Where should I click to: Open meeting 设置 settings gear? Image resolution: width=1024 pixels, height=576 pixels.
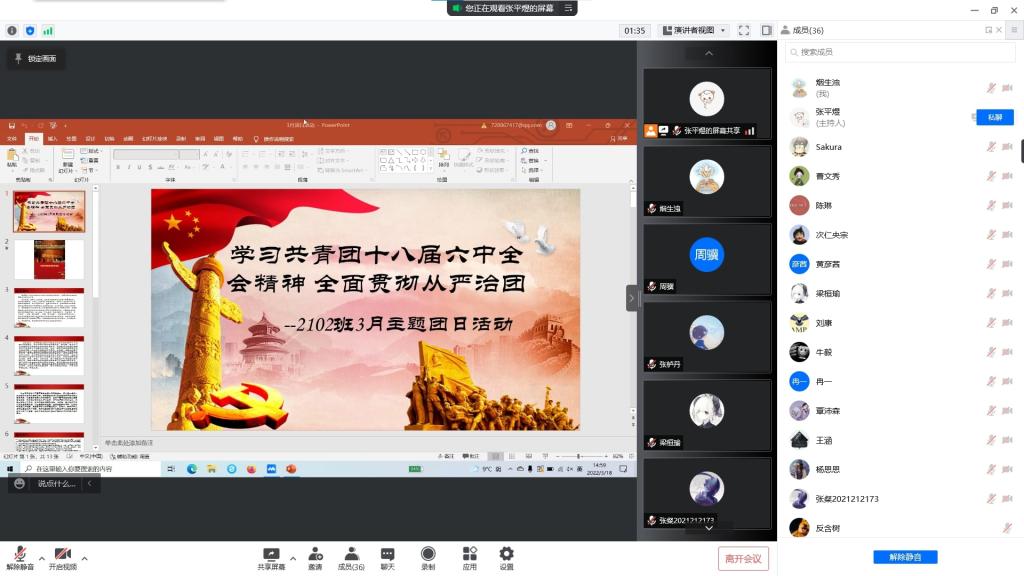coord(506,558)
